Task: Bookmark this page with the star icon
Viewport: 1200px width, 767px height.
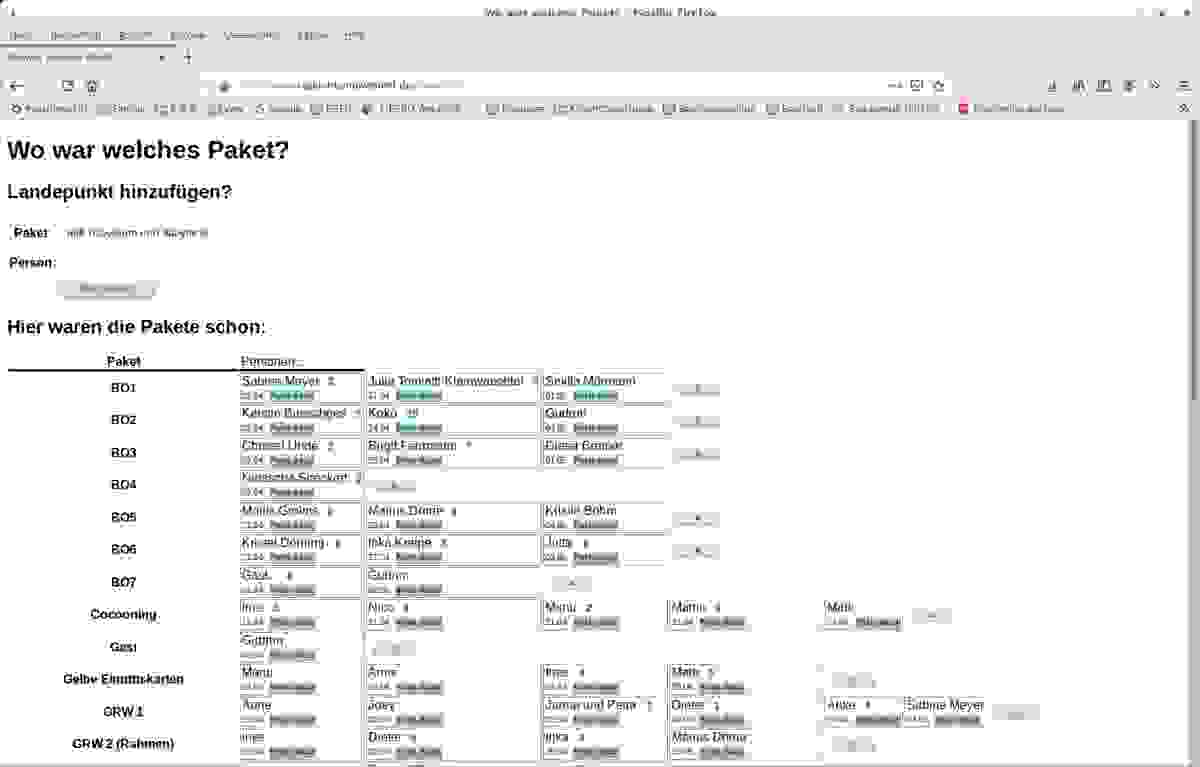Action: [938, 86]
